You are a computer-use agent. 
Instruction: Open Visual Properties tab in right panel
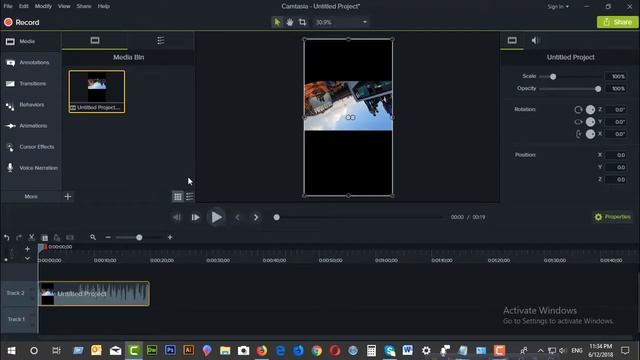512,40
